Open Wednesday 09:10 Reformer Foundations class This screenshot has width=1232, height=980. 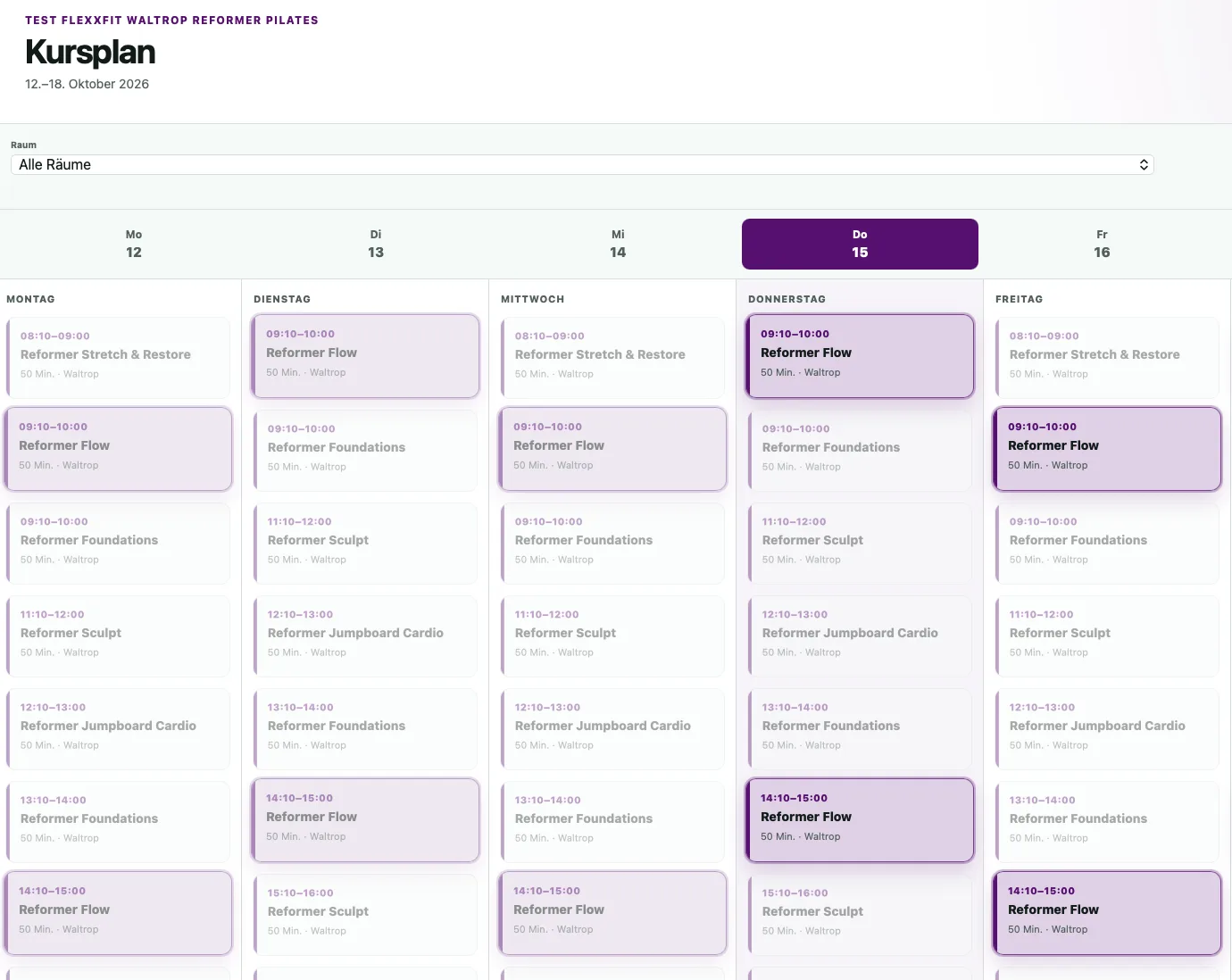[x=613, y=544]
